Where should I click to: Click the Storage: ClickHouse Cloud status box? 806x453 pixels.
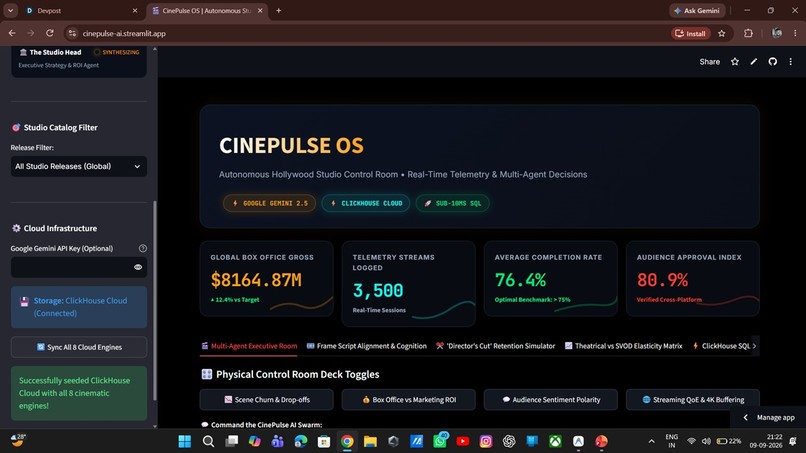(79, 307)
